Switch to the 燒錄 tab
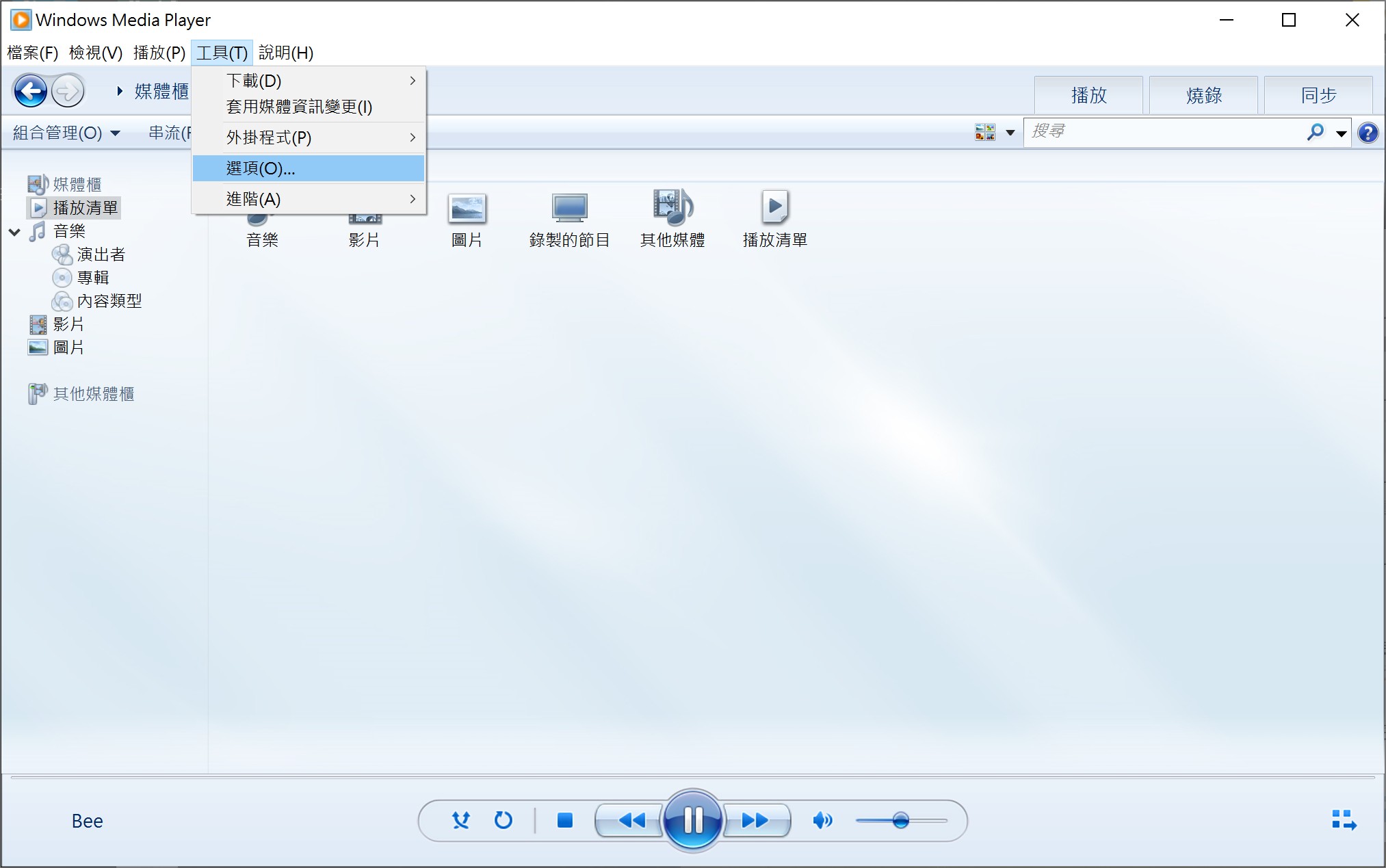 point(1203,95)
